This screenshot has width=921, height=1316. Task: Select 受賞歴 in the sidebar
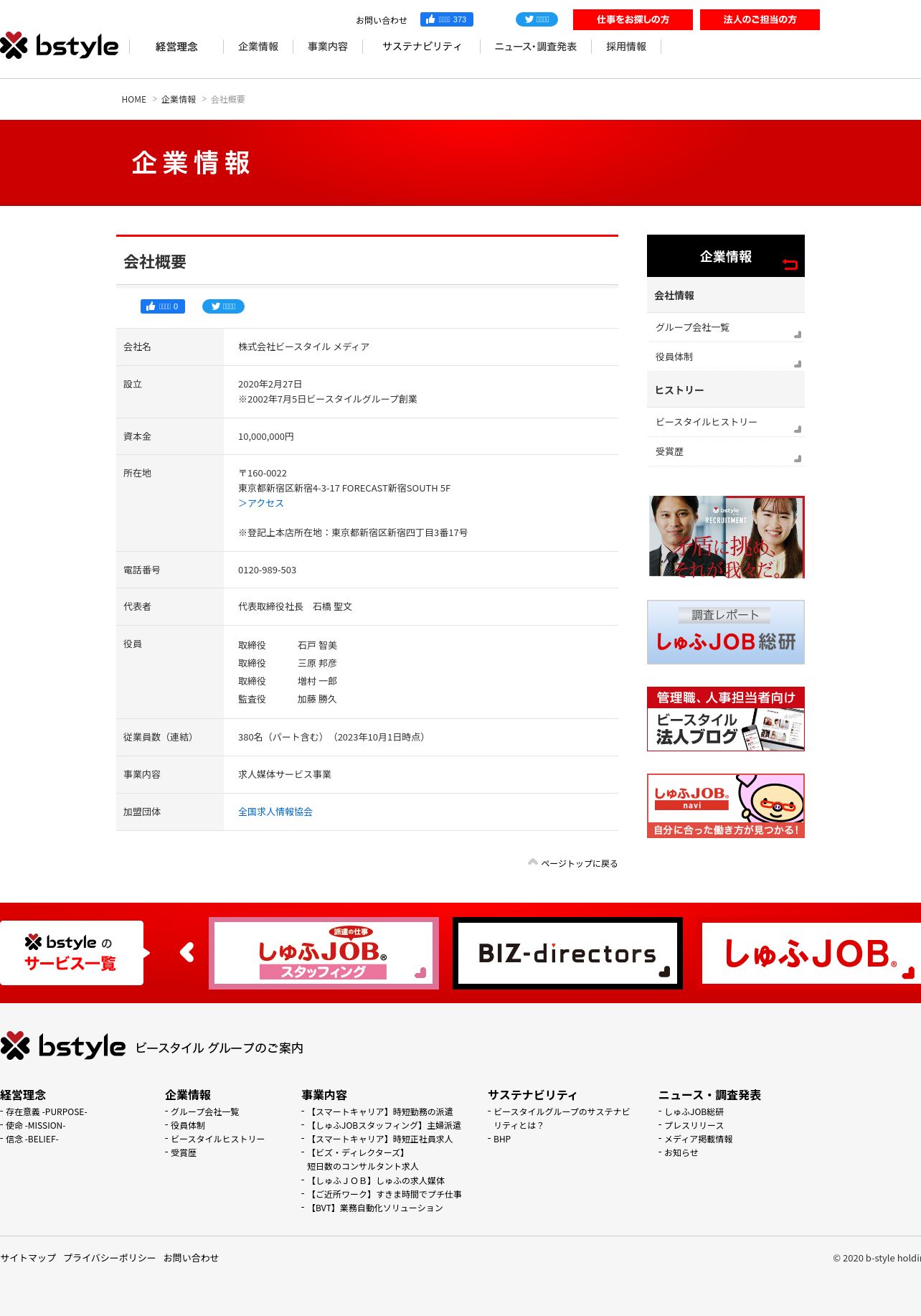[726, 451]
